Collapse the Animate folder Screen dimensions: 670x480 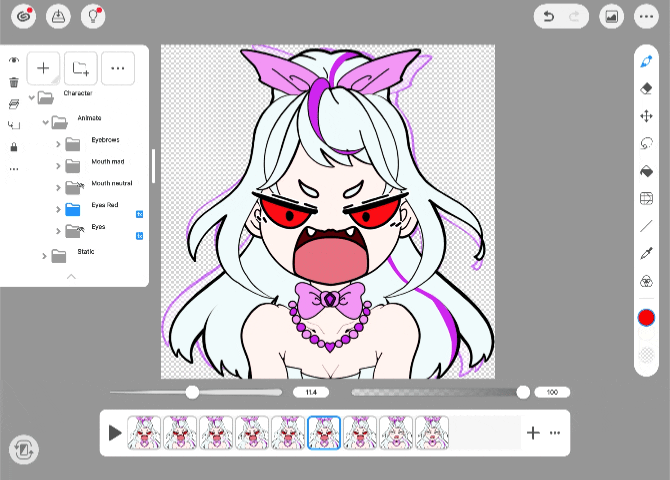coord(45,123)
